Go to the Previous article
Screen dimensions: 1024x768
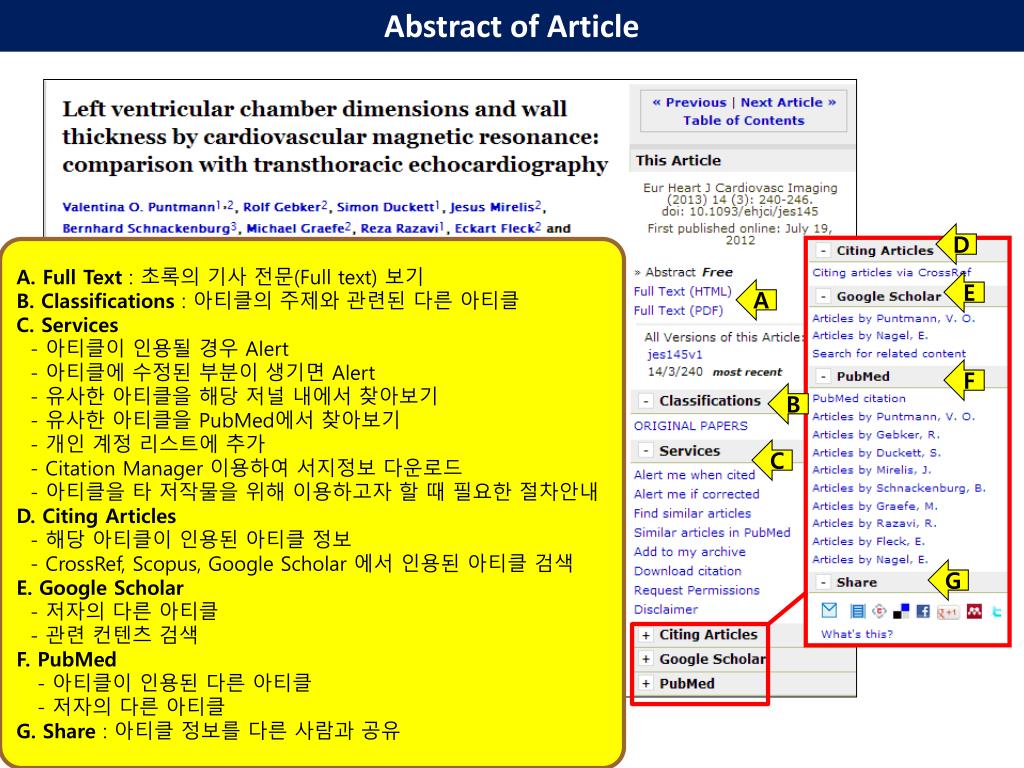pos(689,103)
